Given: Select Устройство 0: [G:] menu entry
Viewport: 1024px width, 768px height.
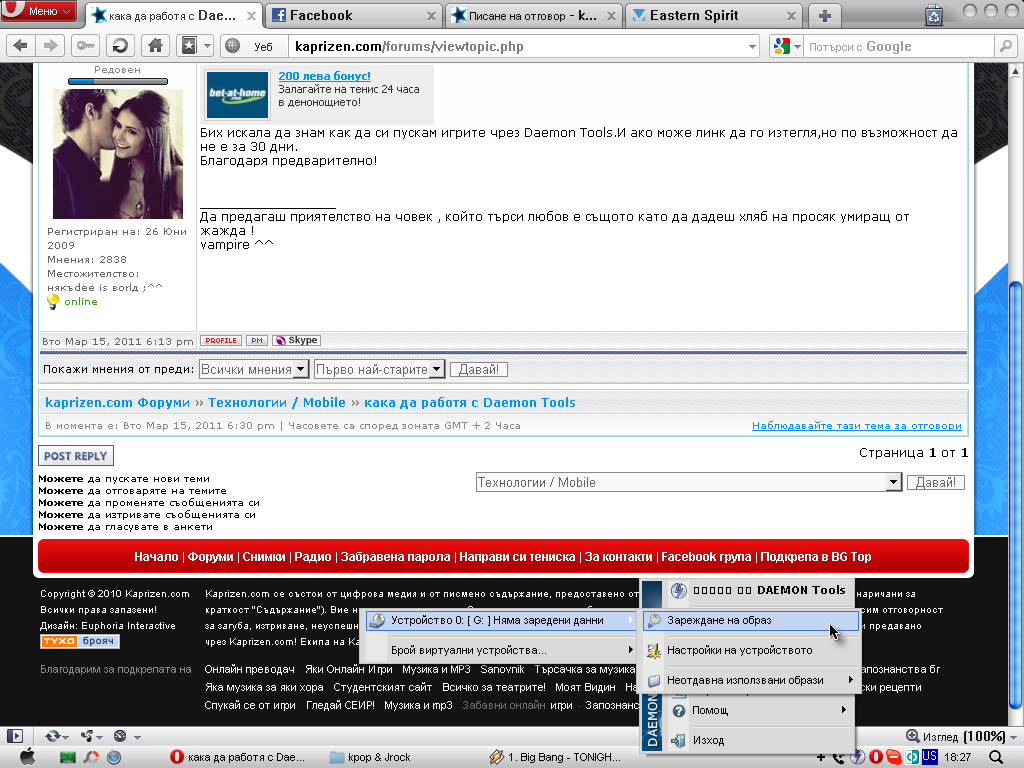Looking at the screenshot, I should point(500,620).
